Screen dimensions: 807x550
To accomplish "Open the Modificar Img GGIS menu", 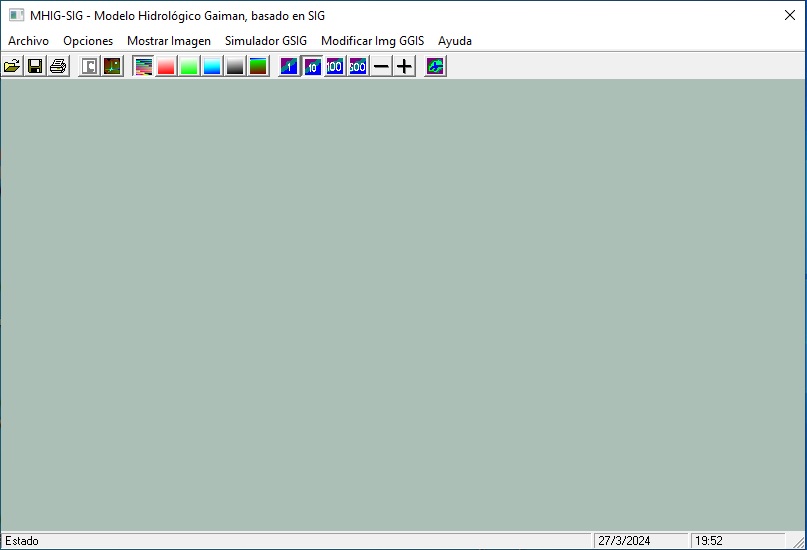I will (373, 41).
